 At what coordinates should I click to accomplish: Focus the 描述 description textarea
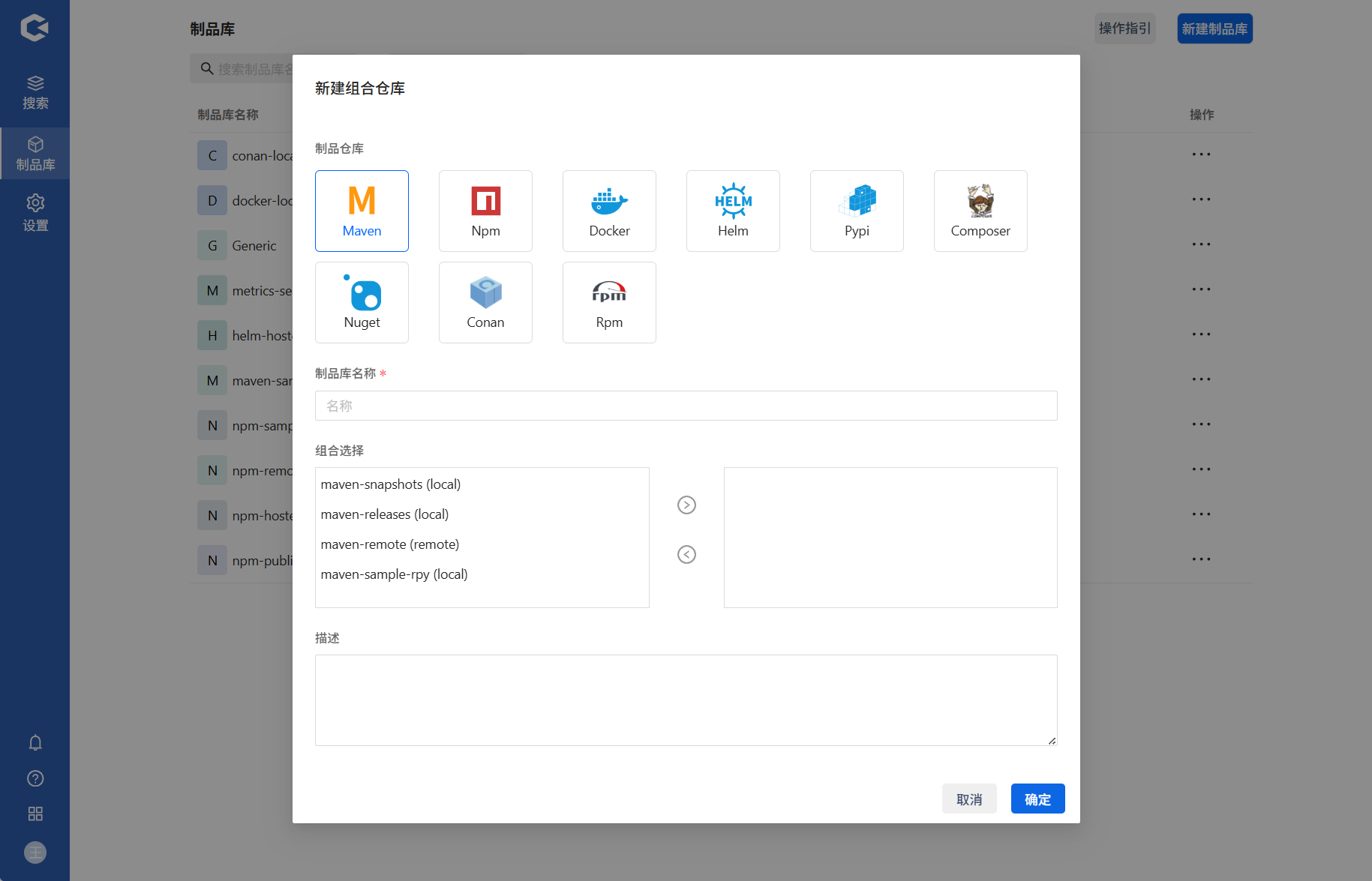click(x=686, y=700)
